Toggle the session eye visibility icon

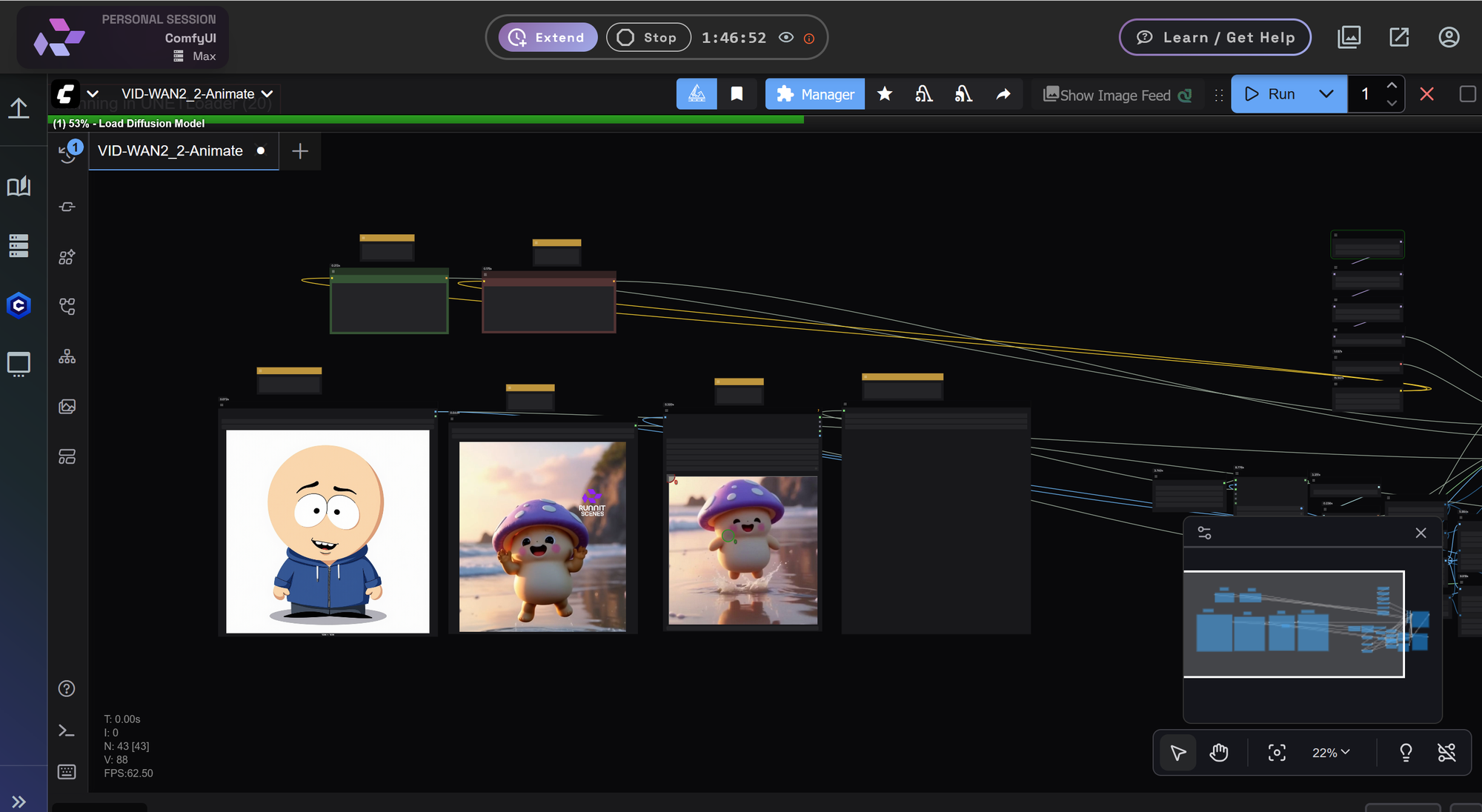786,37
